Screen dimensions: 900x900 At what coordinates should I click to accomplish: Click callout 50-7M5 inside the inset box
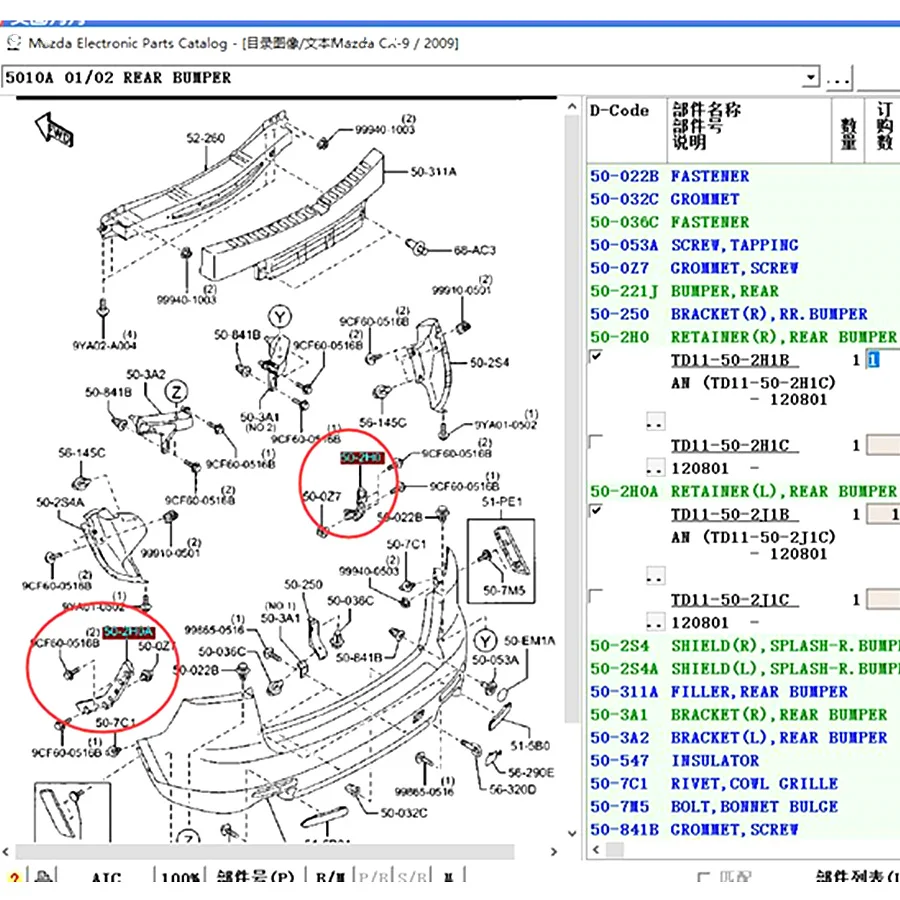click(504, 590)
